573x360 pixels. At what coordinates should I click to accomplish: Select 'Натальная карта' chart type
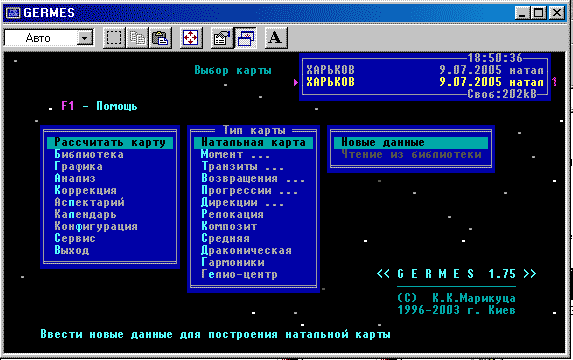click(x=253, y=142)
